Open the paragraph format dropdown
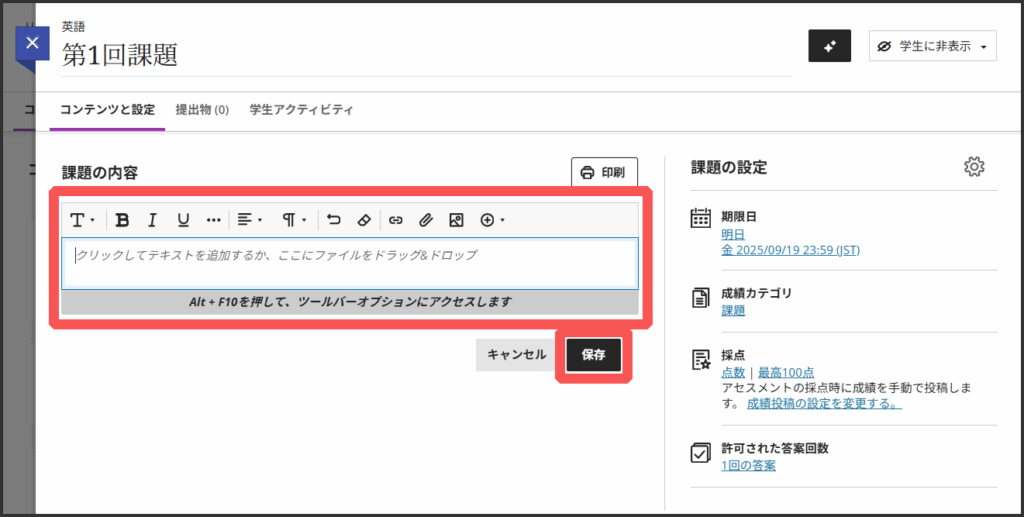Screen dimensions: 1024x517 [293, 220]
